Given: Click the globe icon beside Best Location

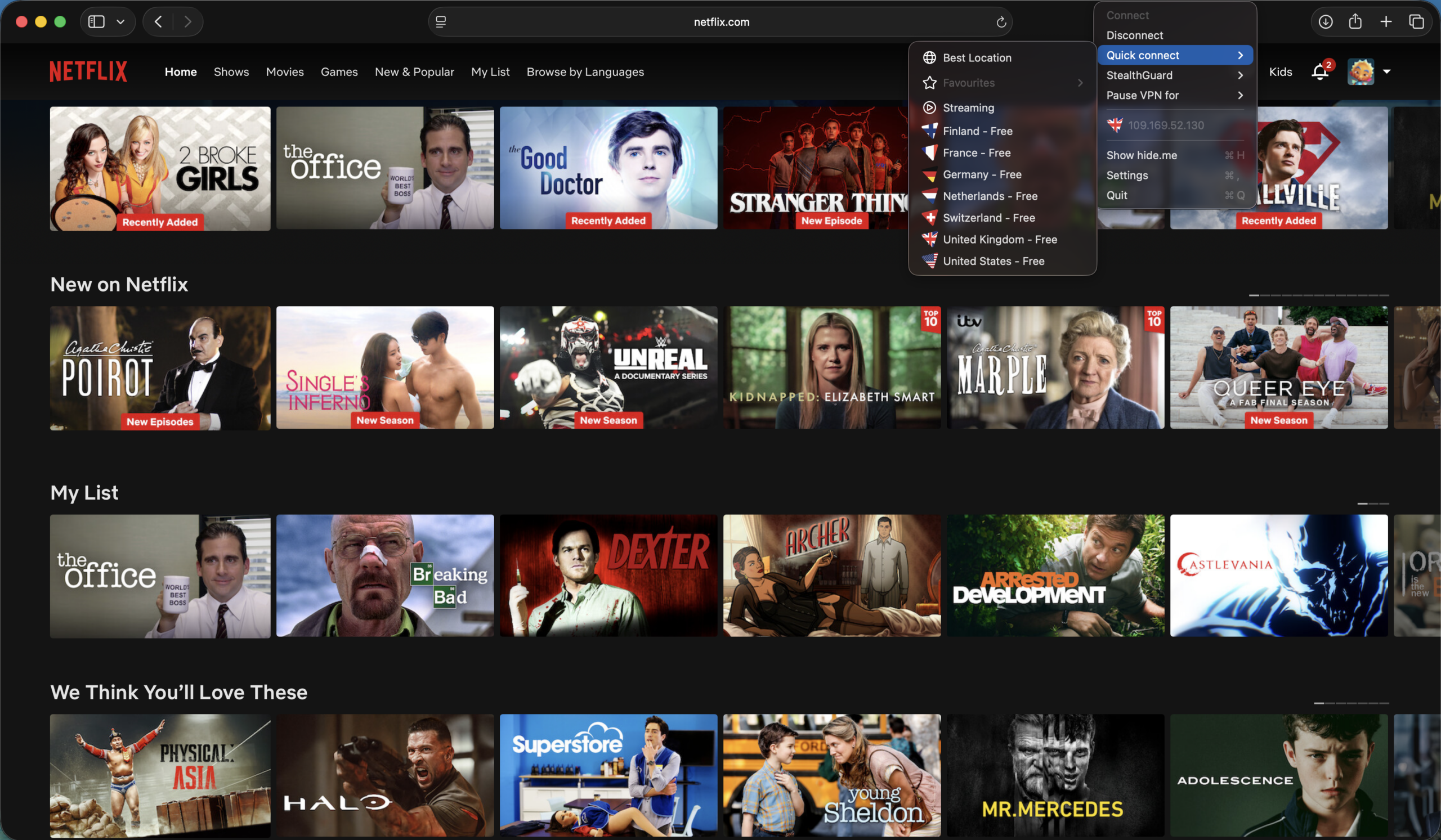Looking at the screenshot, I should tap(930, 58).
